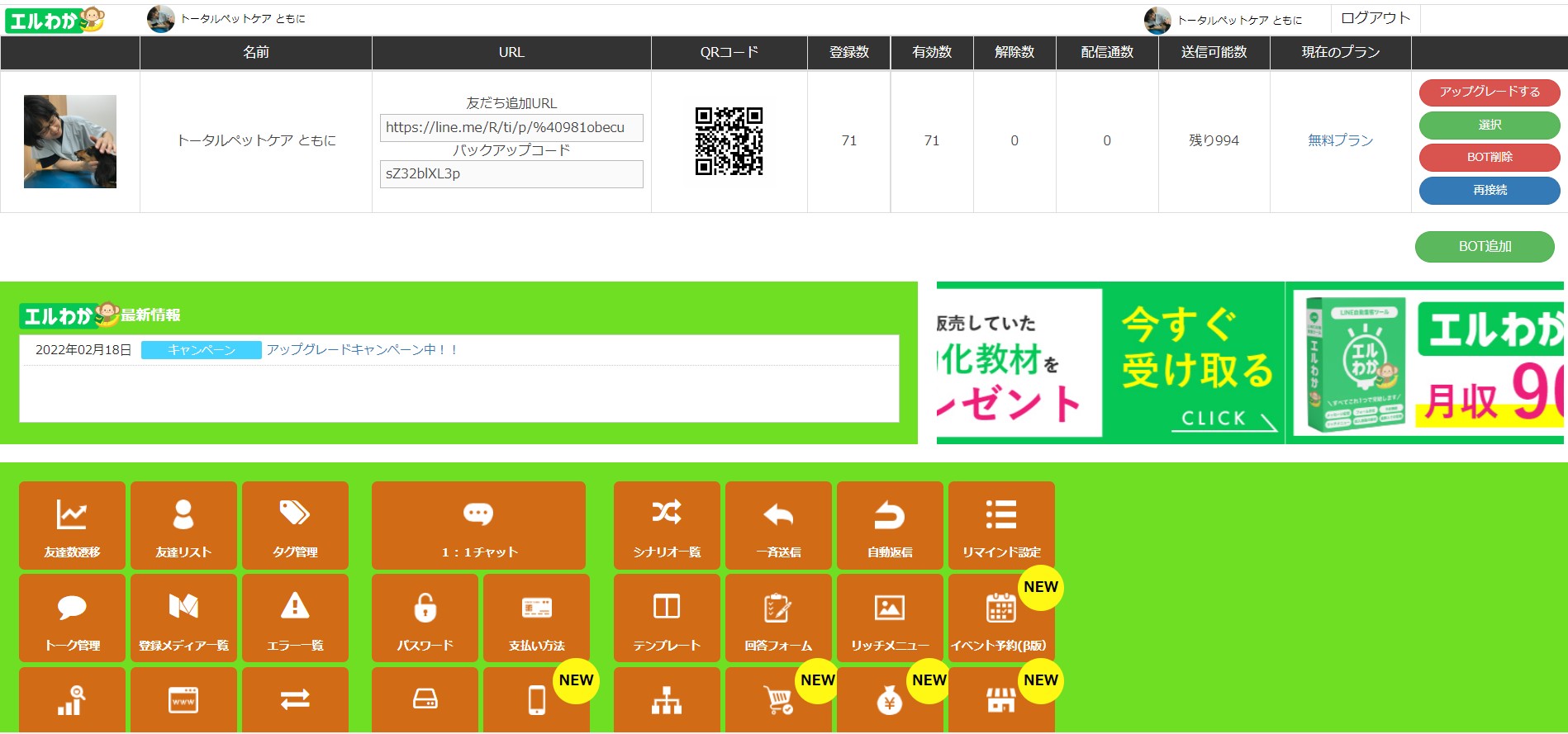Open the テンプレート template tile
1568x734 pixels.
click(667, 618)
